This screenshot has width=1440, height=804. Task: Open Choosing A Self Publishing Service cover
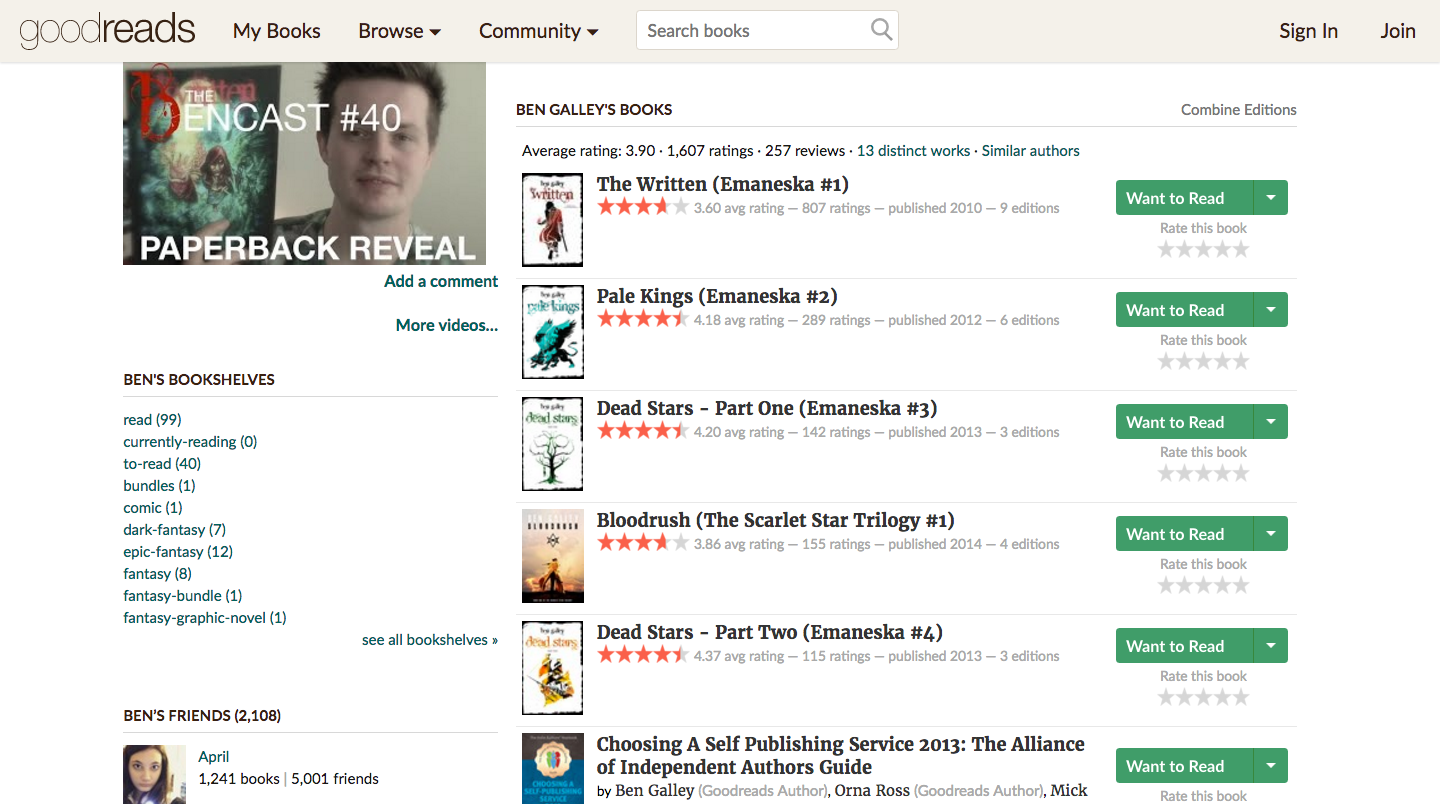(552, 769)
